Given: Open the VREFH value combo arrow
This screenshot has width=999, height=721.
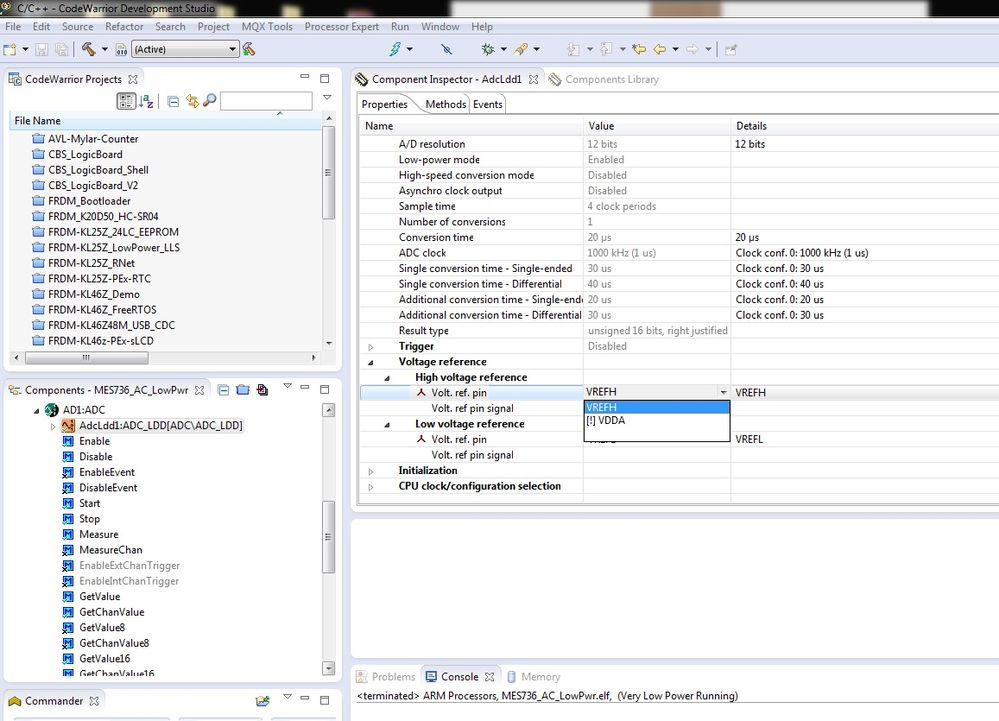Looking at the screenshot, I should pyautogui.click(x=723, y=392).
